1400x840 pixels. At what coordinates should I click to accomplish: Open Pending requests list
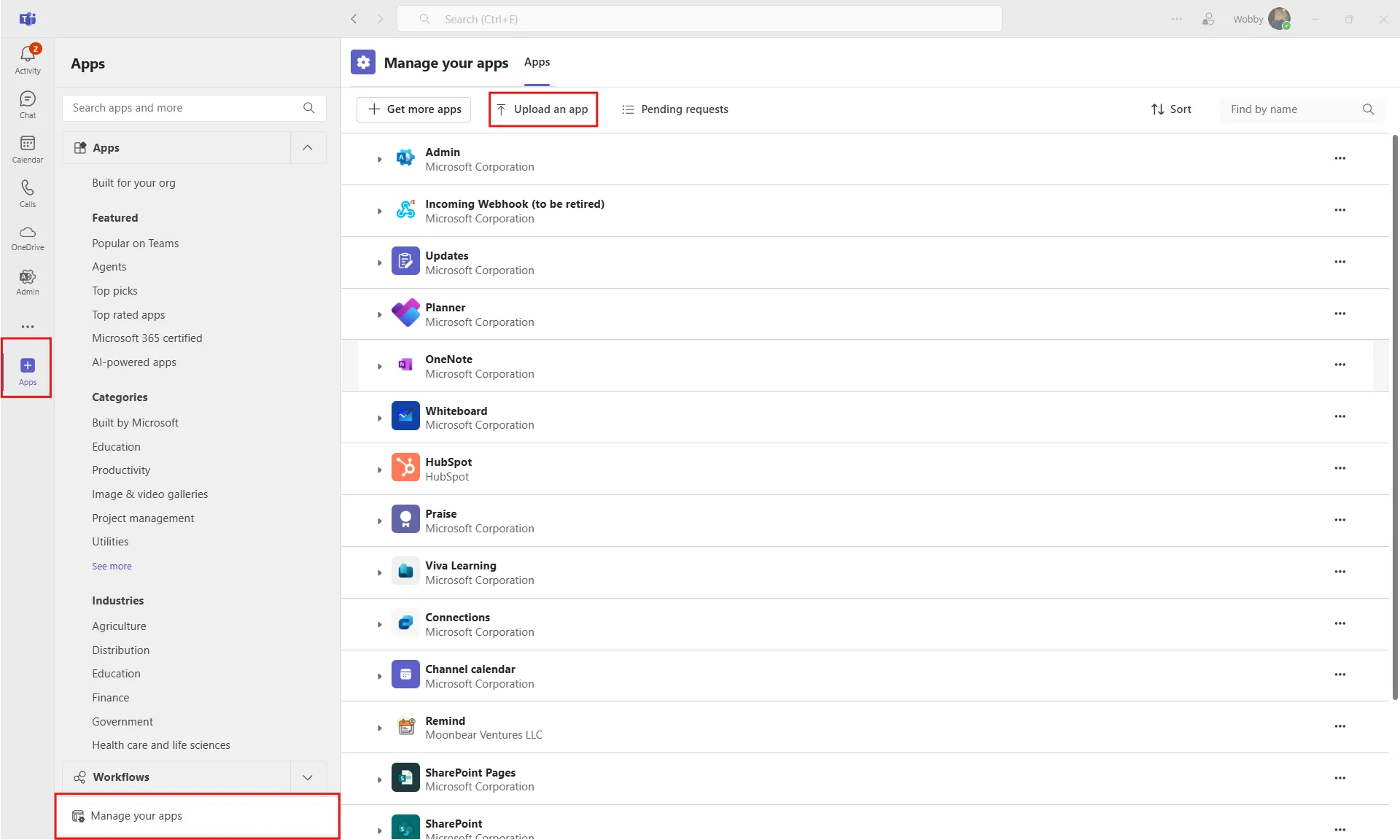(674, 109)
